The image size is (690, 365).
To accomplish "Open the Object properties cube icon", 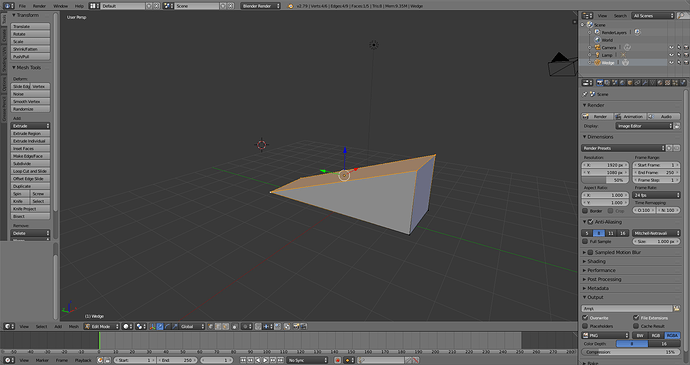I will point(630,82).
